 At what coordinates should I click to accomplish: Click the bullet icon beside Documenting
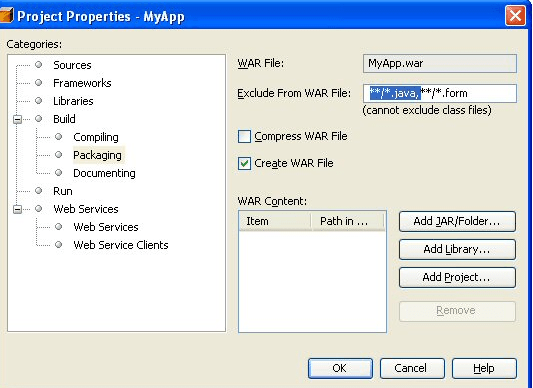[x=59, y=173]
